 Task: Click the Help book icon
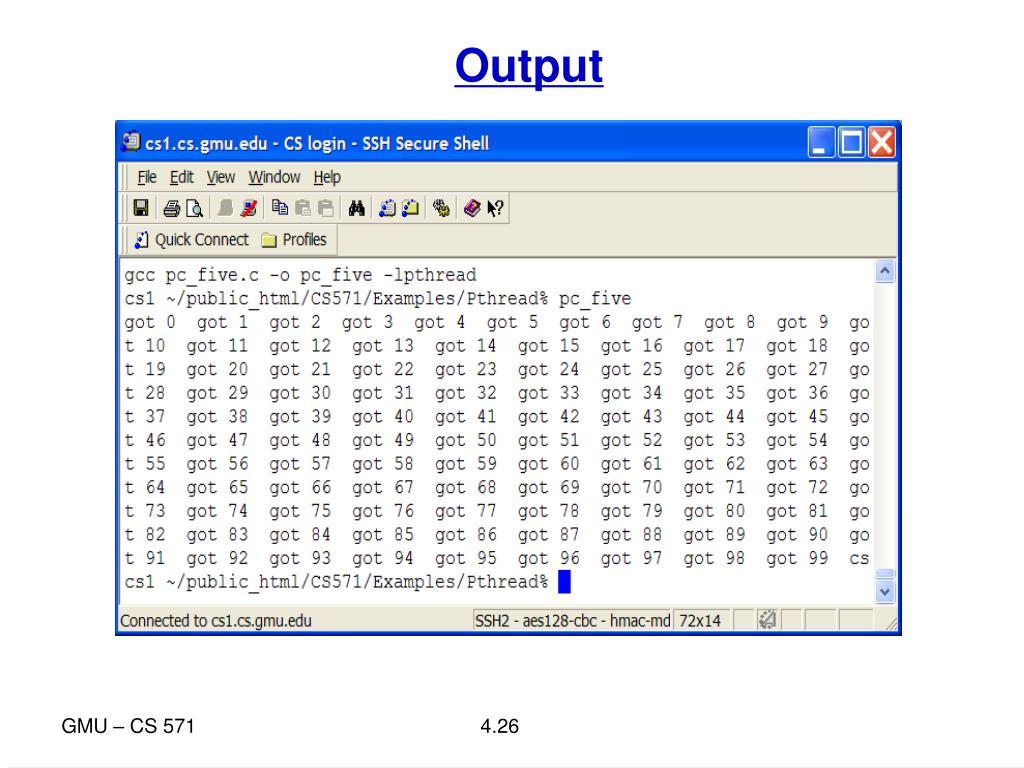point(472,208)
